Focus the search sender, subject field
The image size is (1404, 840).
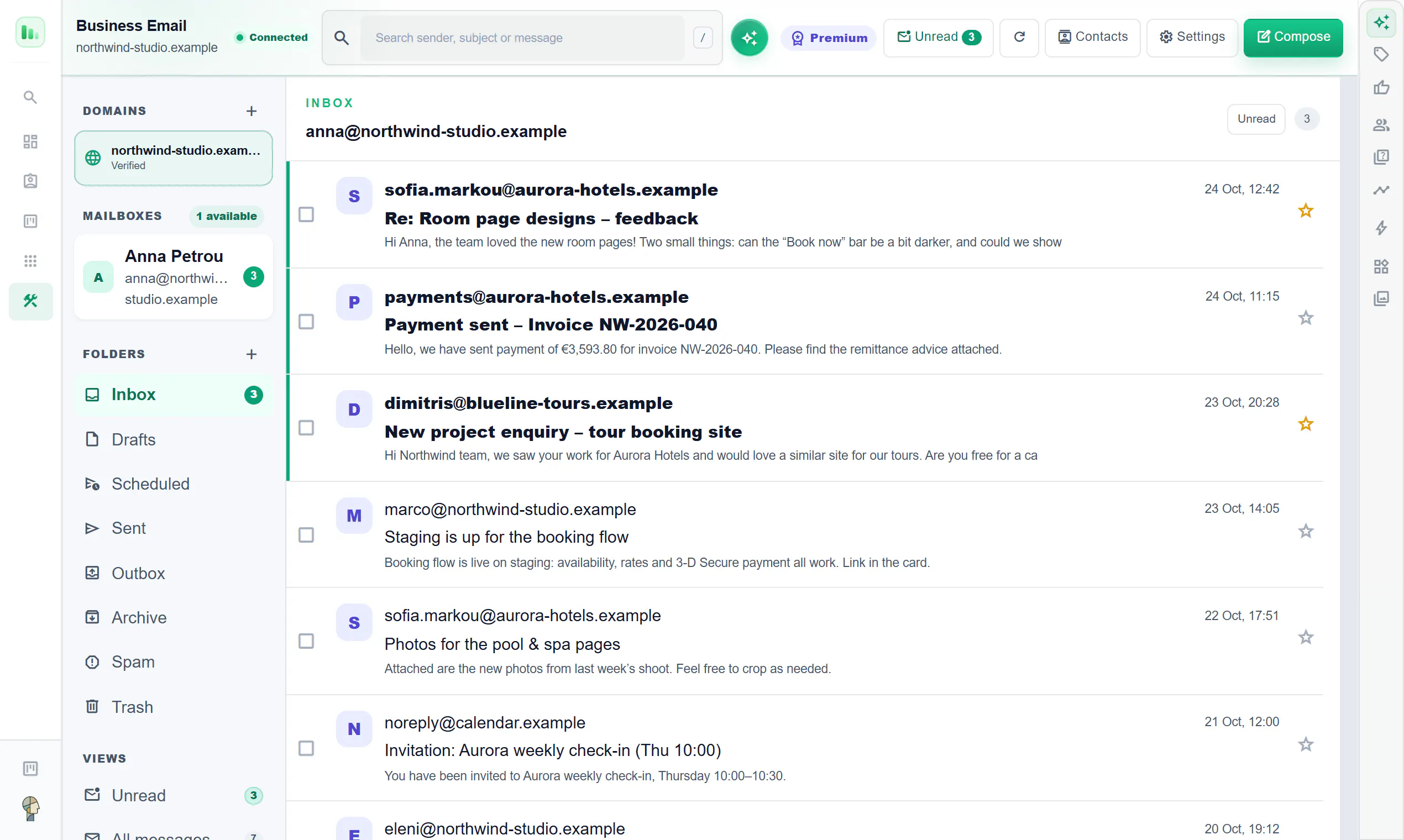click(522, 38)
